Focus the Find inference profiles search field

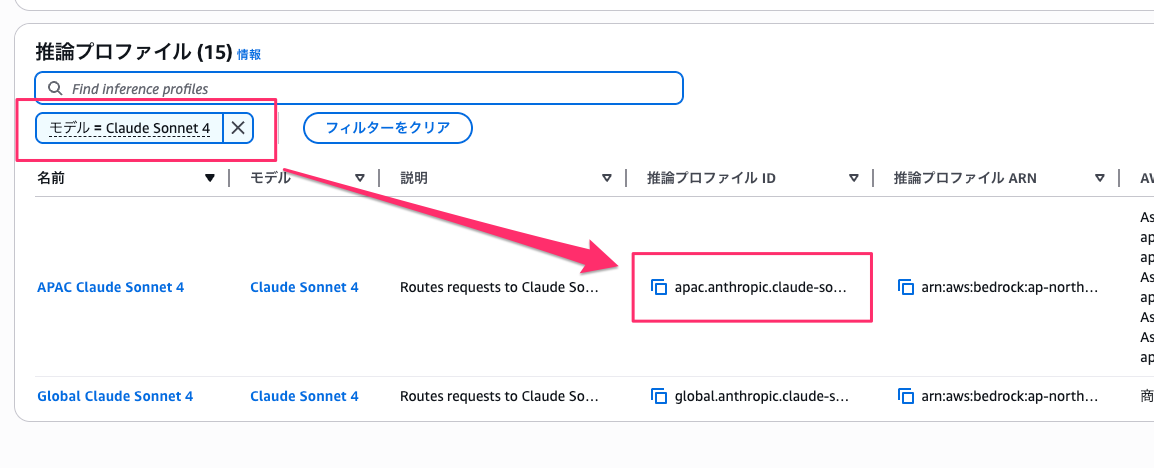pyautogui.click(x=359, y=88)
